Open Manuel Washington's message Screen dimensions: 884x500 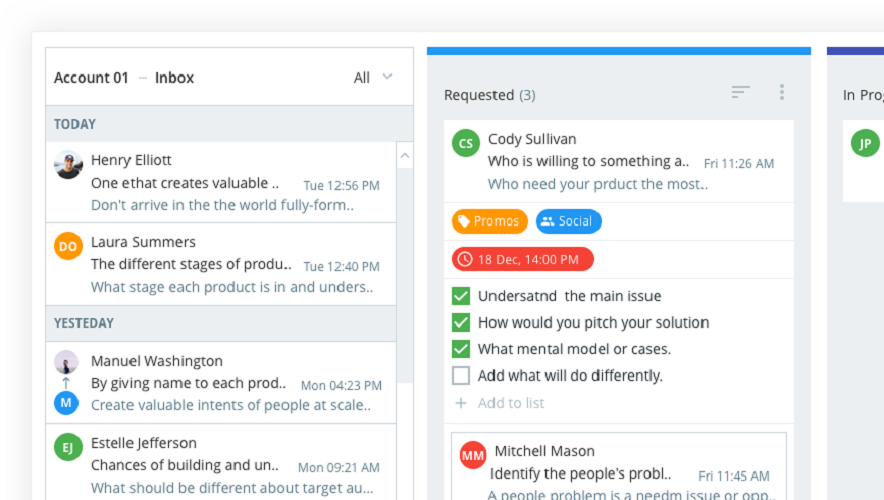[x=230, y=383]
